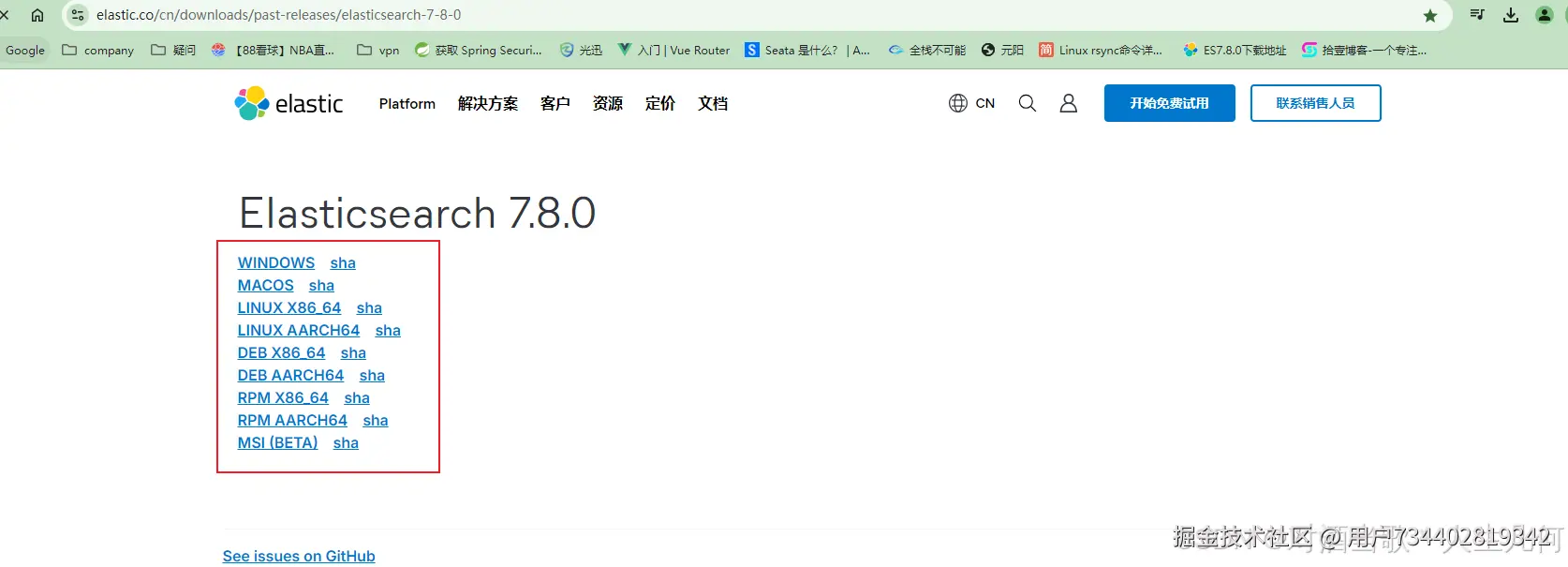The height and width of the screenshot is (567, 1568).
Task: Open the sha link for DEB X86_64
Action: coord(353,353)
